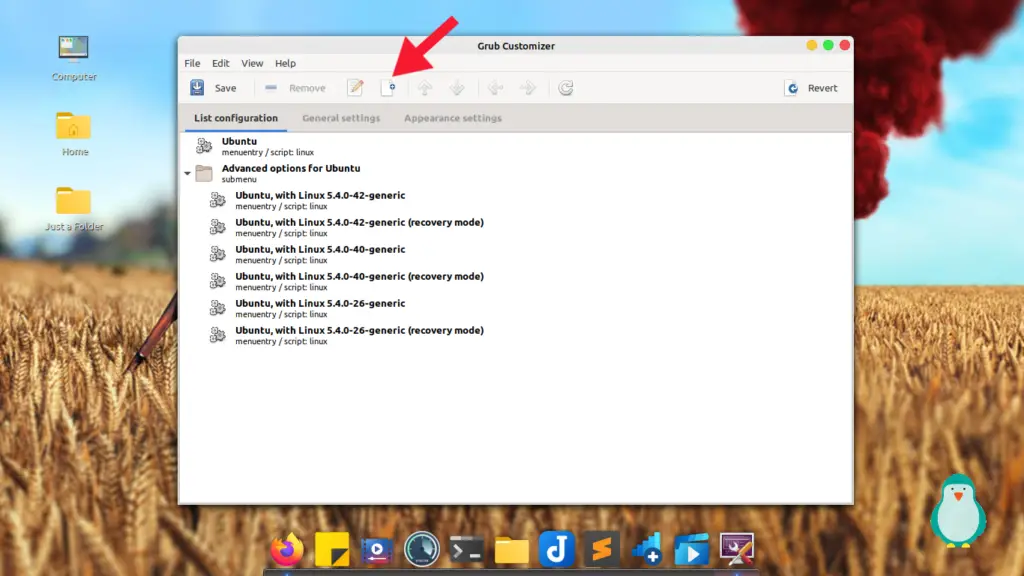Viewport: 1024px width, 576px height.
Task: Launch the terminal from the dock
Action: click(466, 551)
